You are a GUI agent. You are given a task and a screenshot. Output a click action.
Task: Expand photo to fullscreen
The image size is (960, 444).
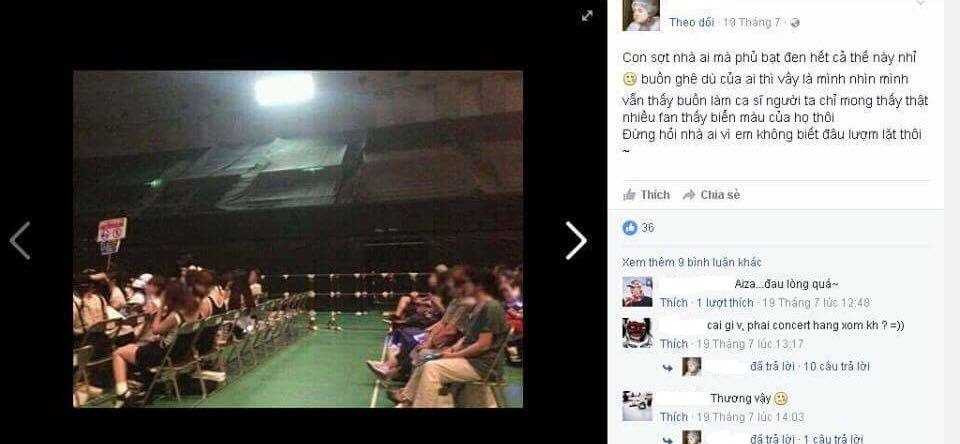click(x=587, y=16)
